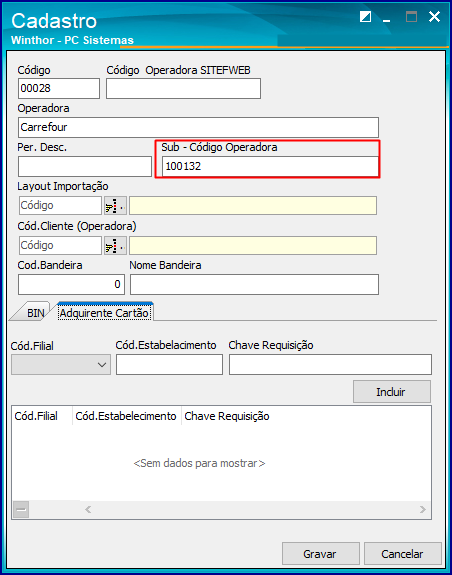Click the Cod.Bandeira numeric field
Image resolution: width=452 pixels, height=575 pixels.
pos(71,285)
